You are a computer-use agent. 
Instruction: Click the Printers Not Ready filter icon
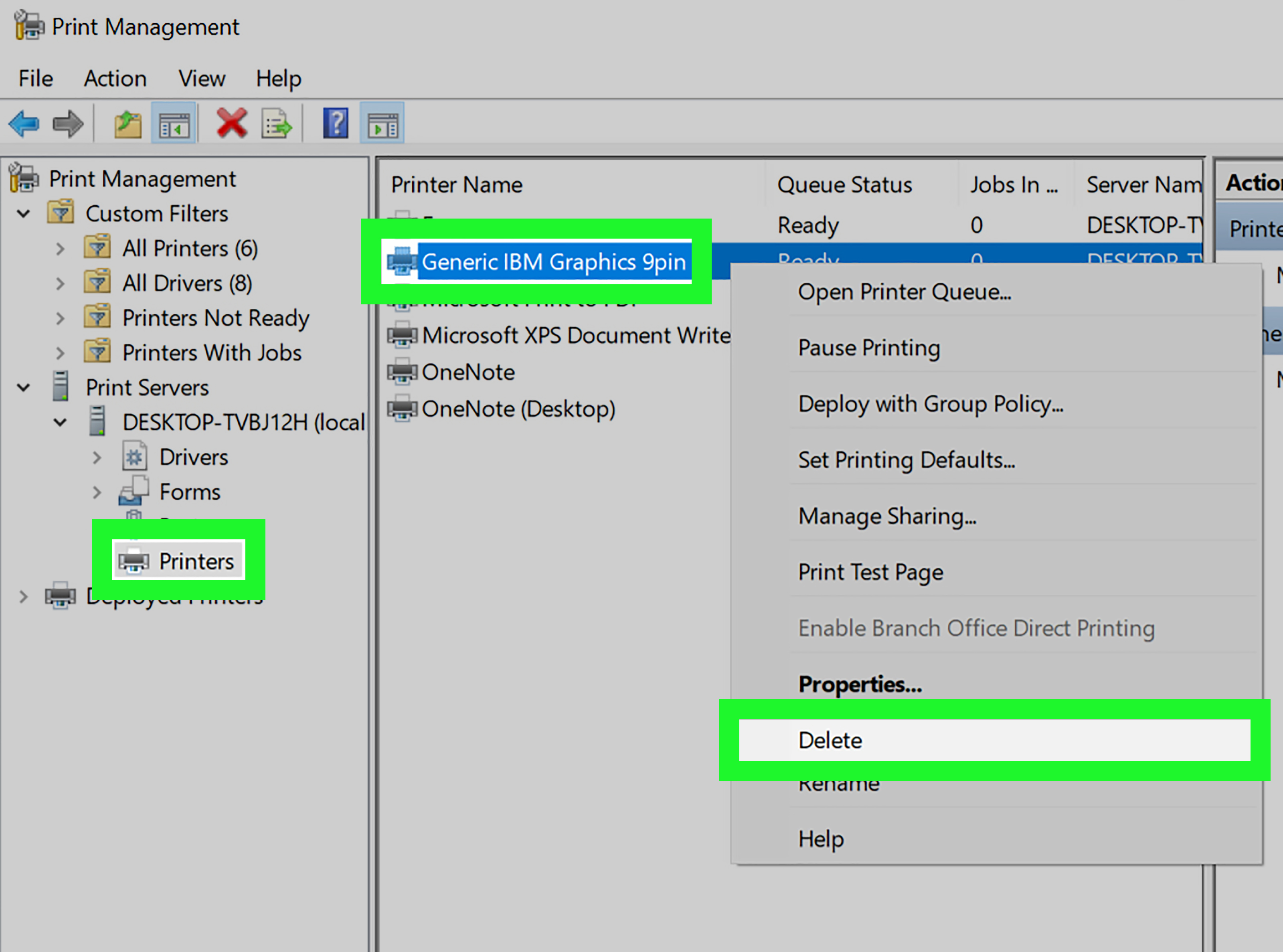click(97, 316)
